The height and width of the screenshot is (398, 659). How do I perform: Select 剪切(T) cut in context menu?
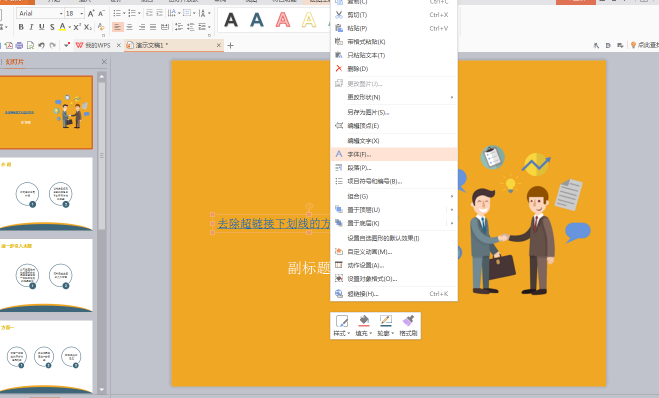click(x=394, y=15)
